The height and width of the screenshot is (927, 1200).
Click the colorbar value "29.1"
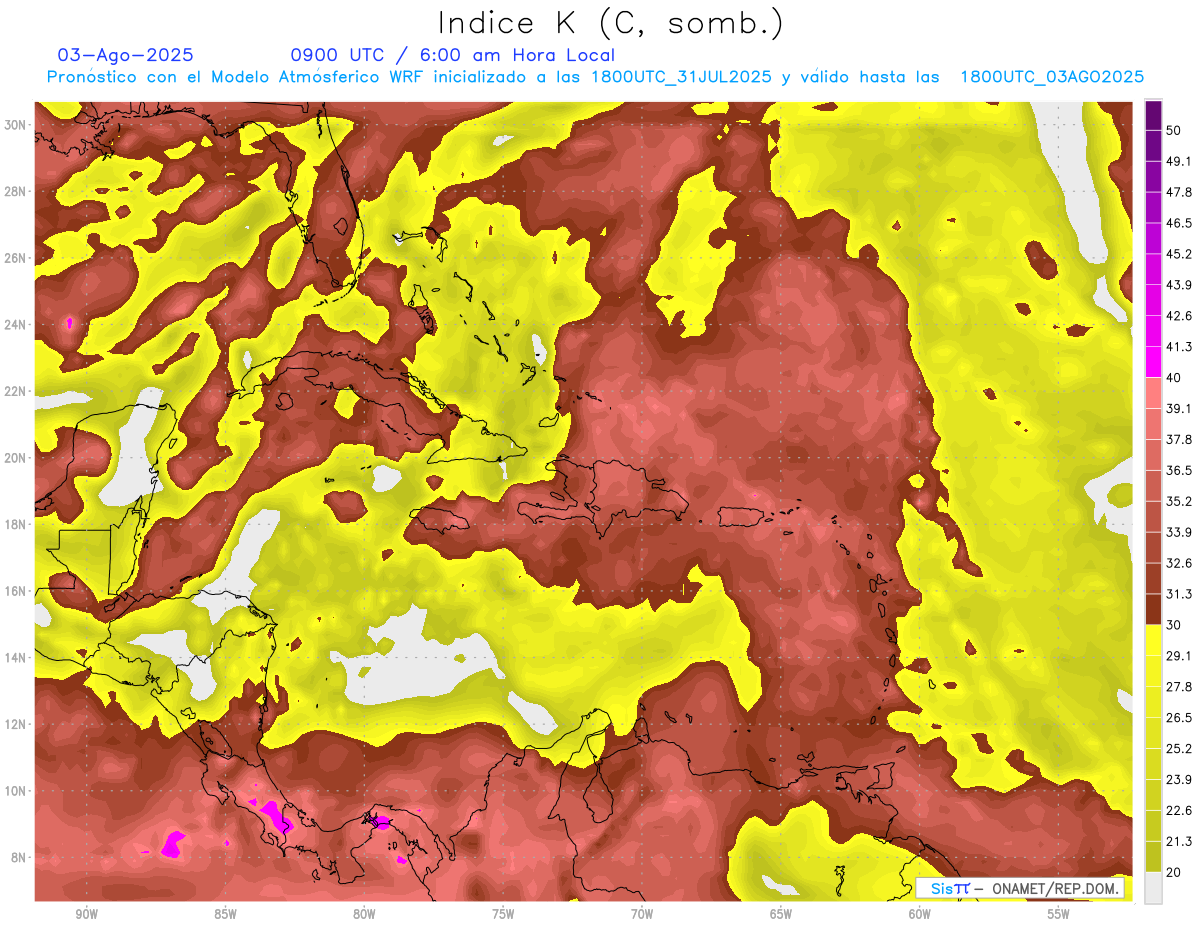coord(1178,656)
